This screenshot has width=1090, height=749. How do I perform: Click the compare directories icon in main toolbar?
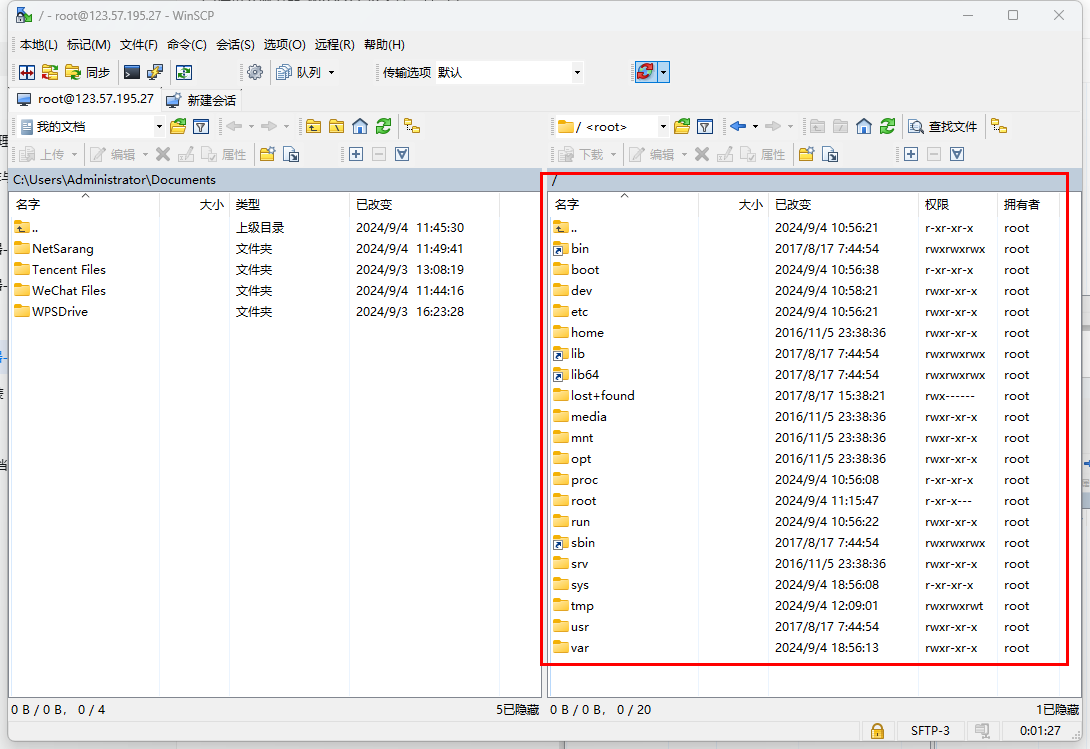pos(27,72)
